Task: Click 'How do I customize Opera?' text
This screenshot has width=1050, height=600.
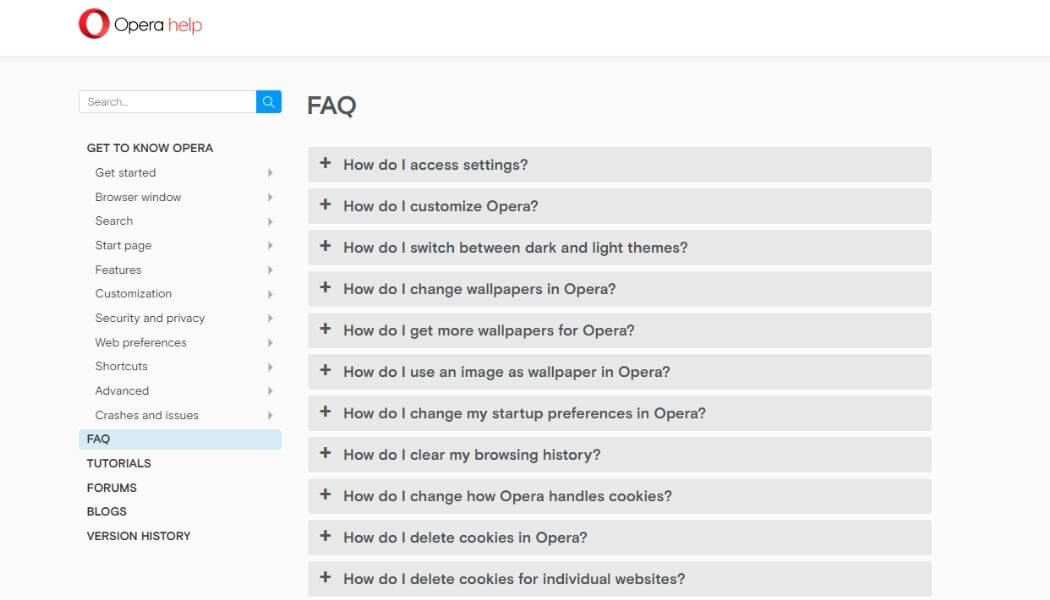Action: pos(441,206)
